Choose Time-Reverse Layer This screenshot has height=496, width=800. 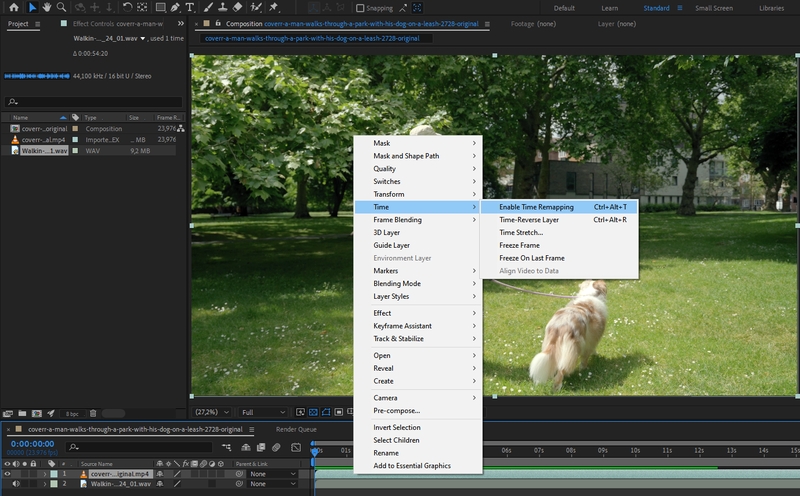pos(560,219)
